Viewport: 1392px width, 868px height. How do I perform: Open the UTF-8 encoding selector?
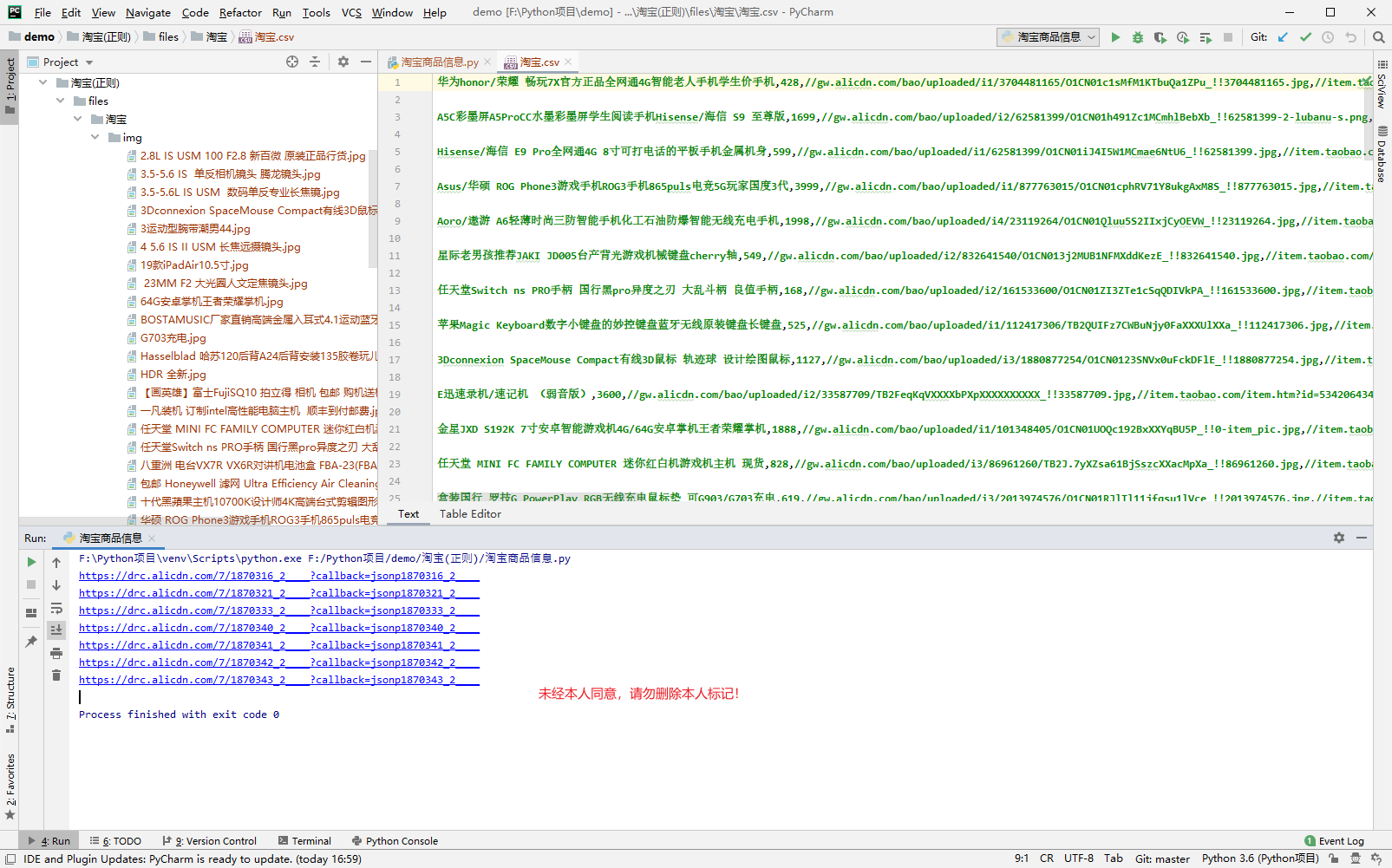[1079, 858]
